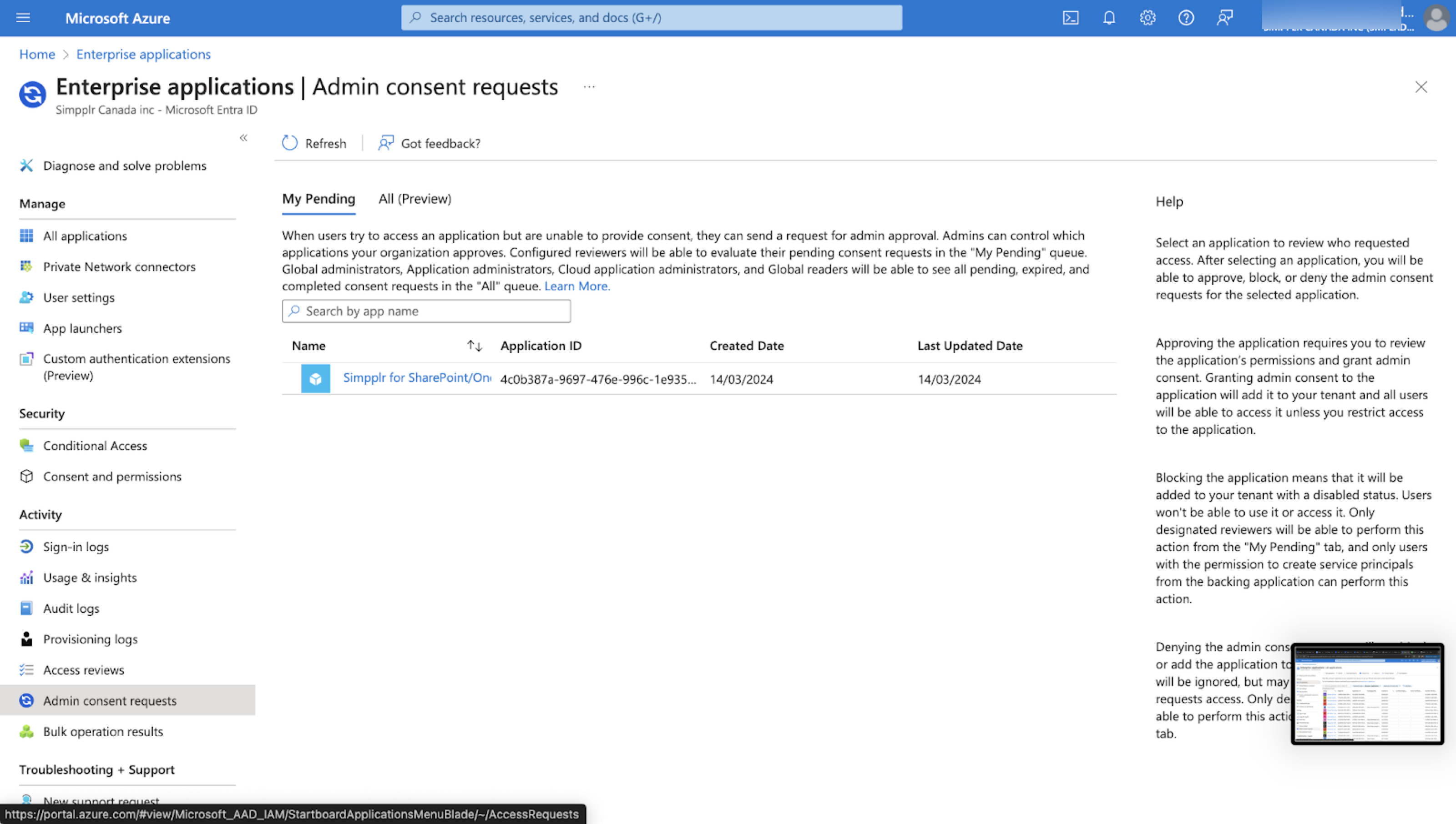Image resolution: width=1456 pixels, height=824 pixels.
Task: Open Provisioning logs
Action: click(x=90, y=639)
